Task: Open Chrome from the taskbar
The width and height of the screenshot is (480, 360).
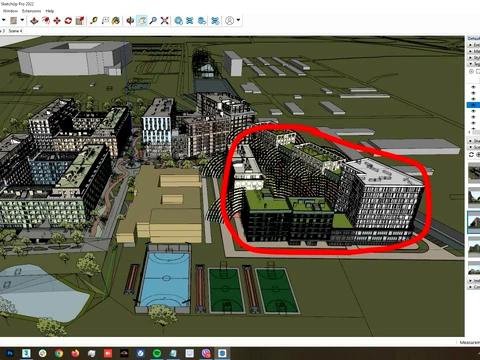Action: click(x=59, y=353)
